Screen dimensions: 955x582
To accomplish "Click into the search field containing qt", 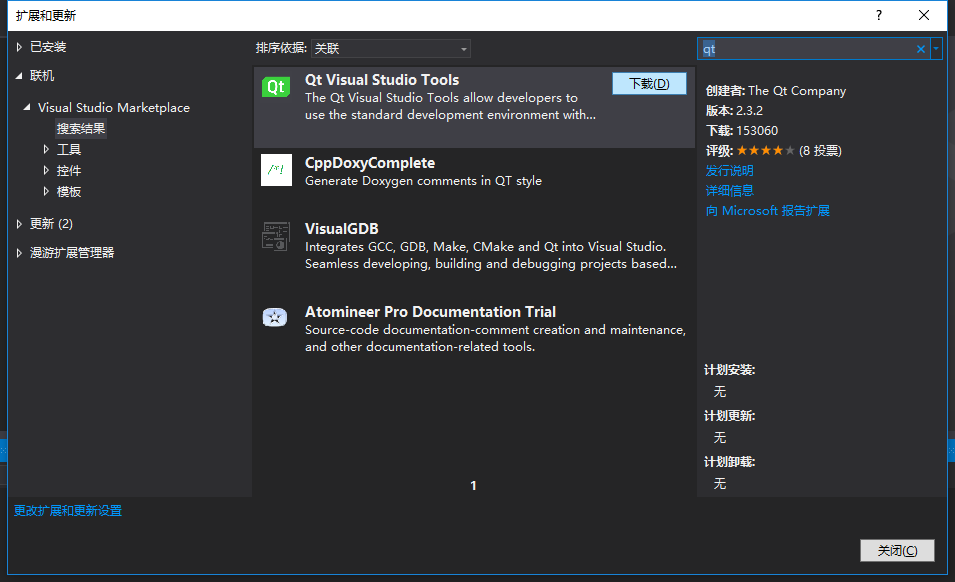I will click(805, 49).
